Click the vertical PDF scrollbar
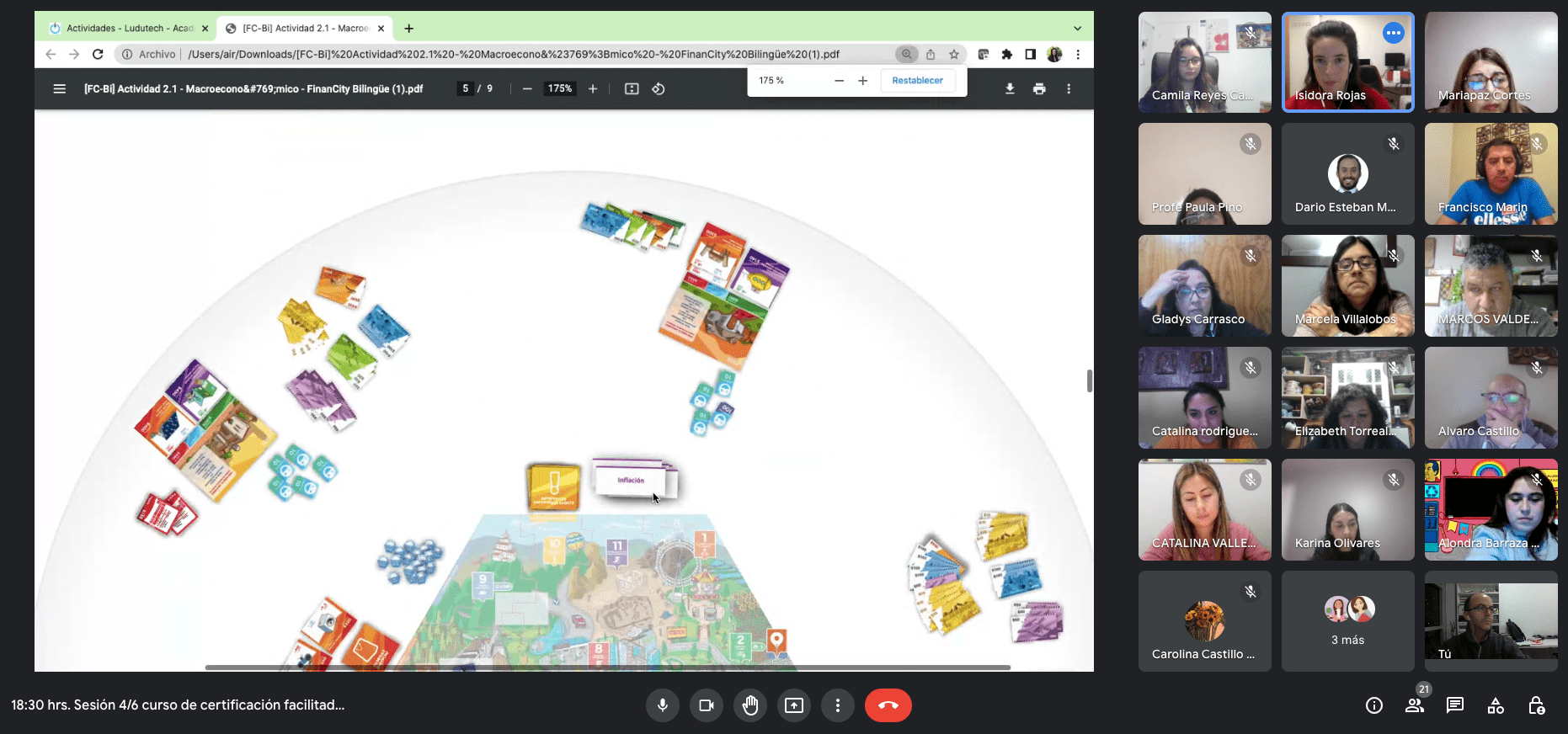 pos(1090,380)
